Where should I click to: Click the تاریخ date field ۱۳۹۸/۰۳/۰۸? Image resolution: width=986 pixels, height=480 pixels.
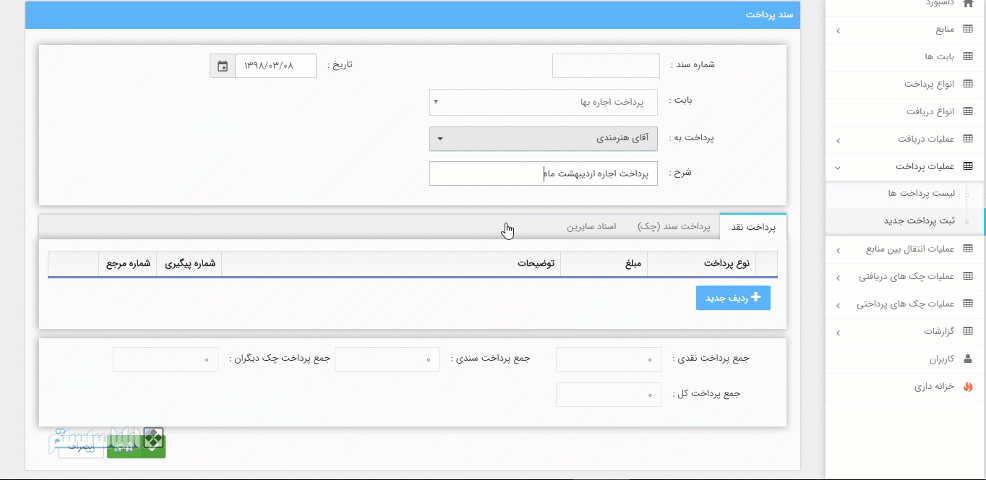pyautogui.click(x=276, y=65)
